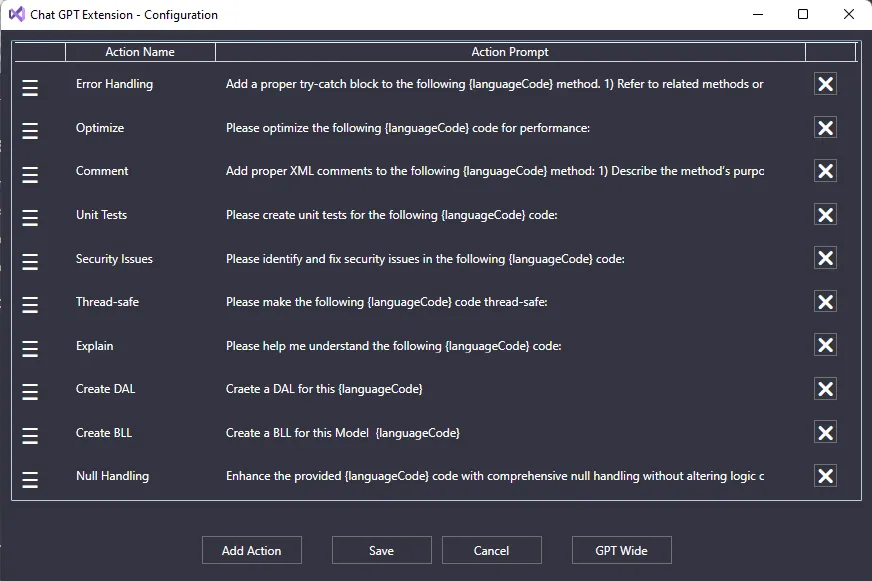Delete the Thread-safe action row

(825, 302)
